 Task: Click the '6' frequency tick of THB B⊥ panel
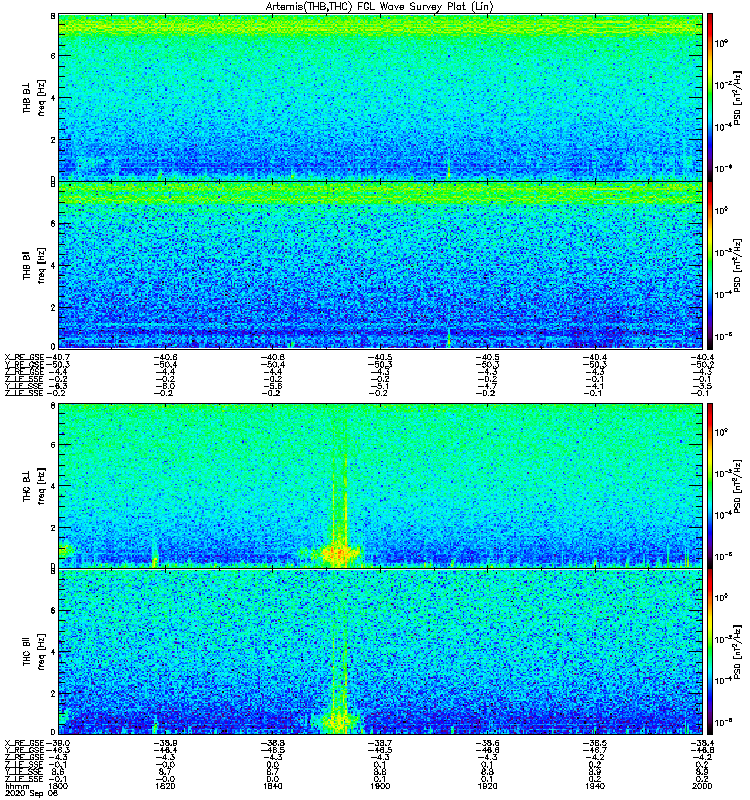(x=53, y=56)
